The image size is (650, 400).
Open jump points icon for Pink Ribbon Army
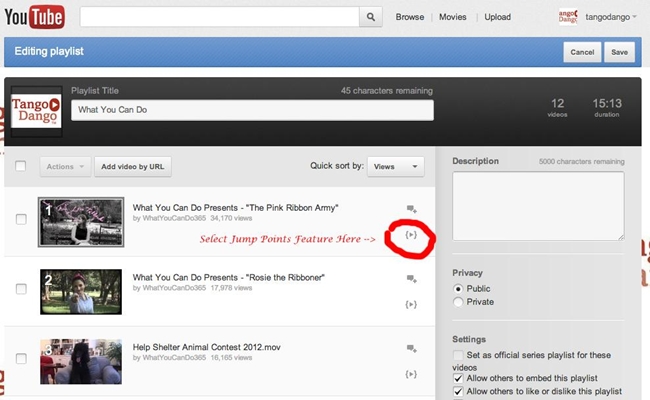click(x=411, y=235)
